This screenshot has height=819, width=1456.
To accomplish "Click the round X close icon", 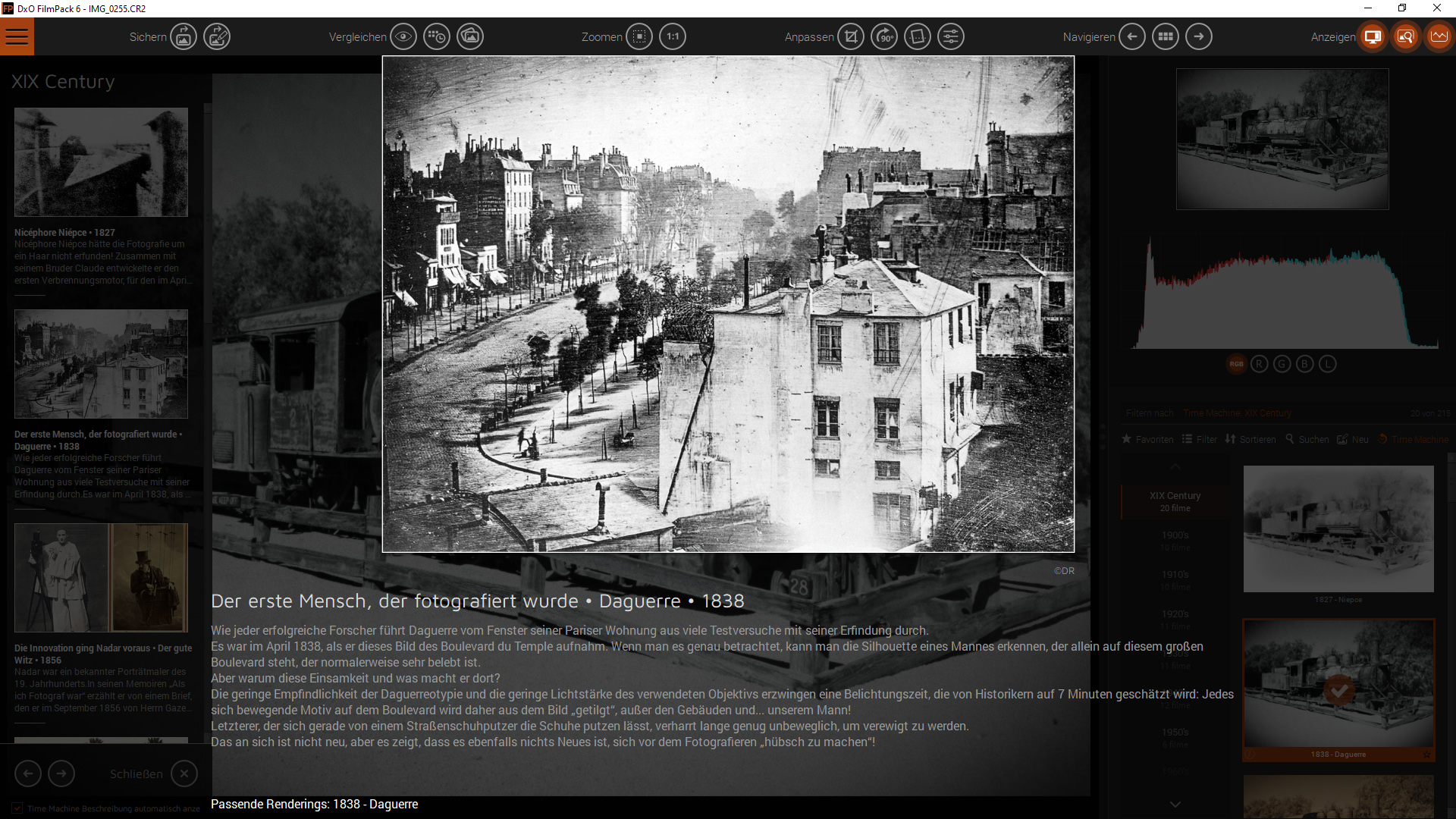I will [x=184, y=773].
